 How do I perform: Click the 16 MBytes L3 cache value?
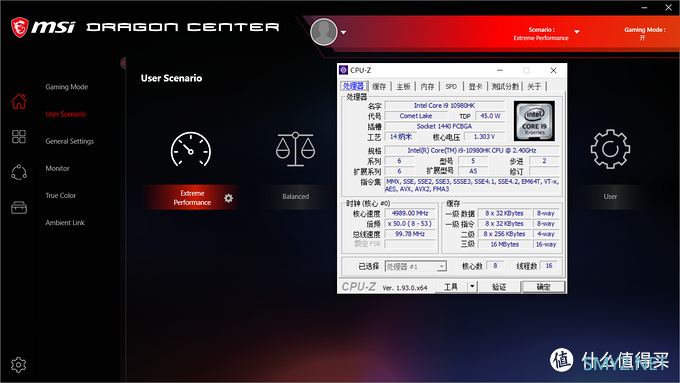pyautogui.click(x=504, y=244)
